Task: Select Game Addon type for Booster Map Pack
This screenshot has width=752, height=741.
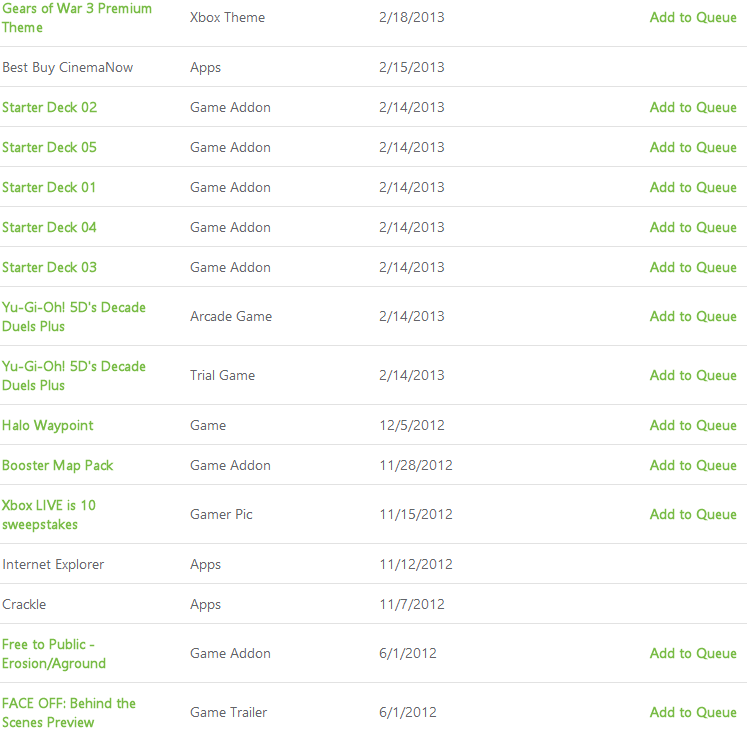Action: click(230, 465)
